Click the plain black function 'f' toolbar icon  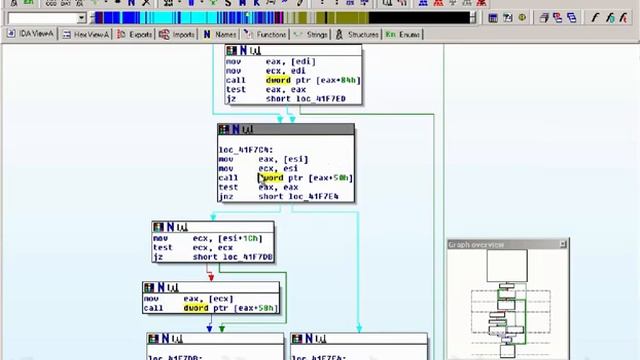[595, 18]
